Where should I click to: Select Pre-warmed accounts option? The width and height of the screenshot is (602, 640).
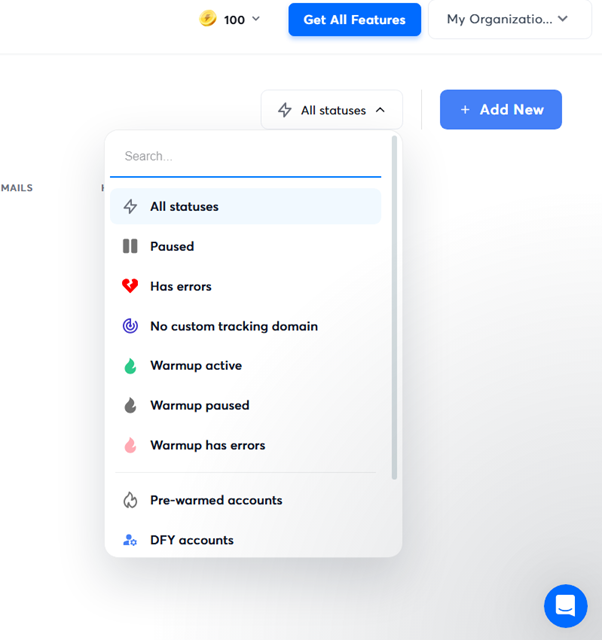pos(245,500)
